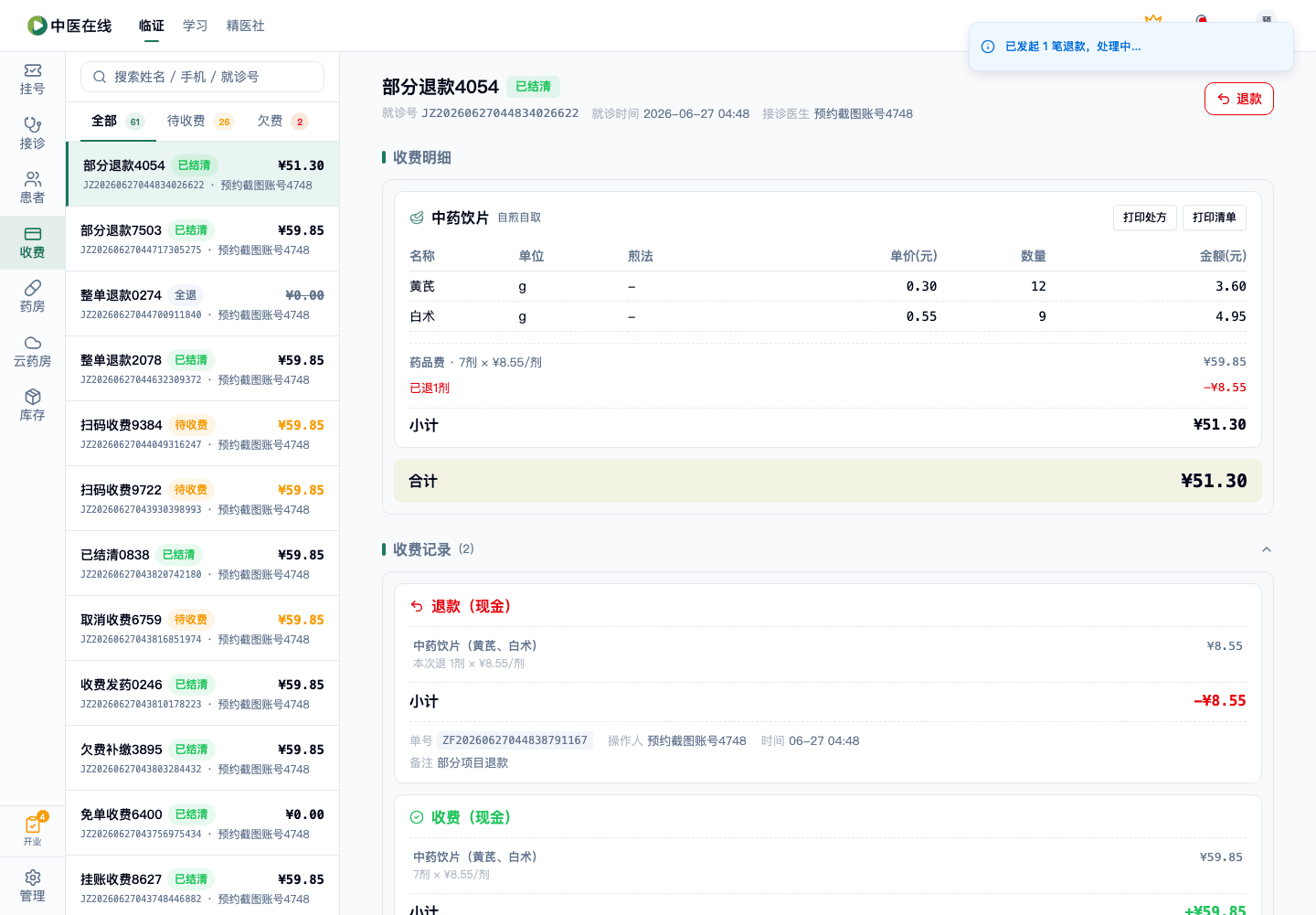
Task: Open the 免单收费6400 bill in list
Action: click(203, 823)
